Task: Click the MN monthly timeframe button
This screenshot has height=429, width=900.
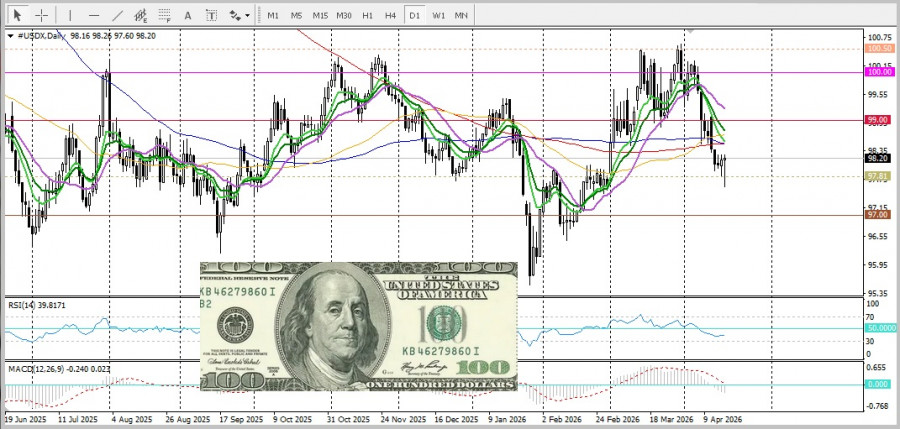Action: coord(462,16)
